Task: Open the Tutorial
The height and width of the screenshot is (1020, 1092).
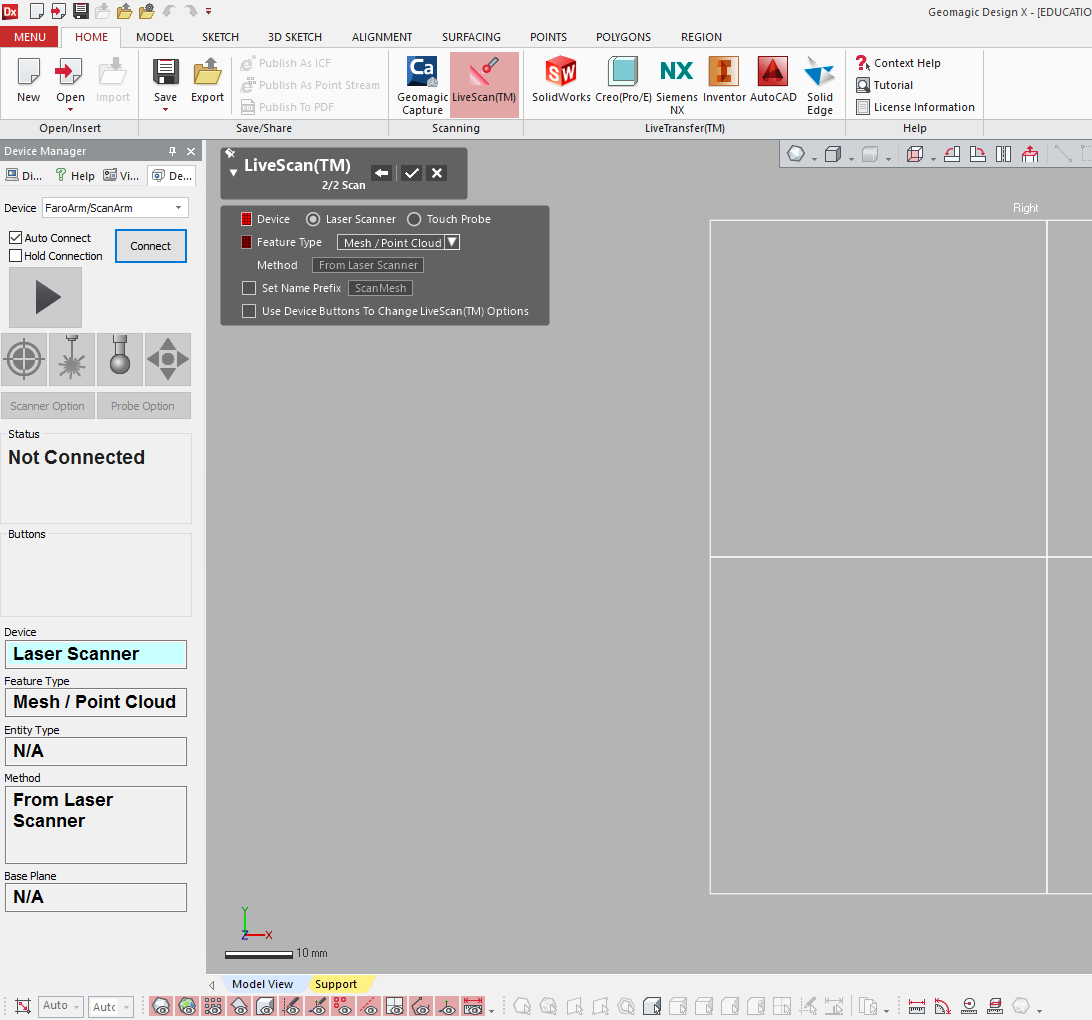Action: (x=884, y=85)
